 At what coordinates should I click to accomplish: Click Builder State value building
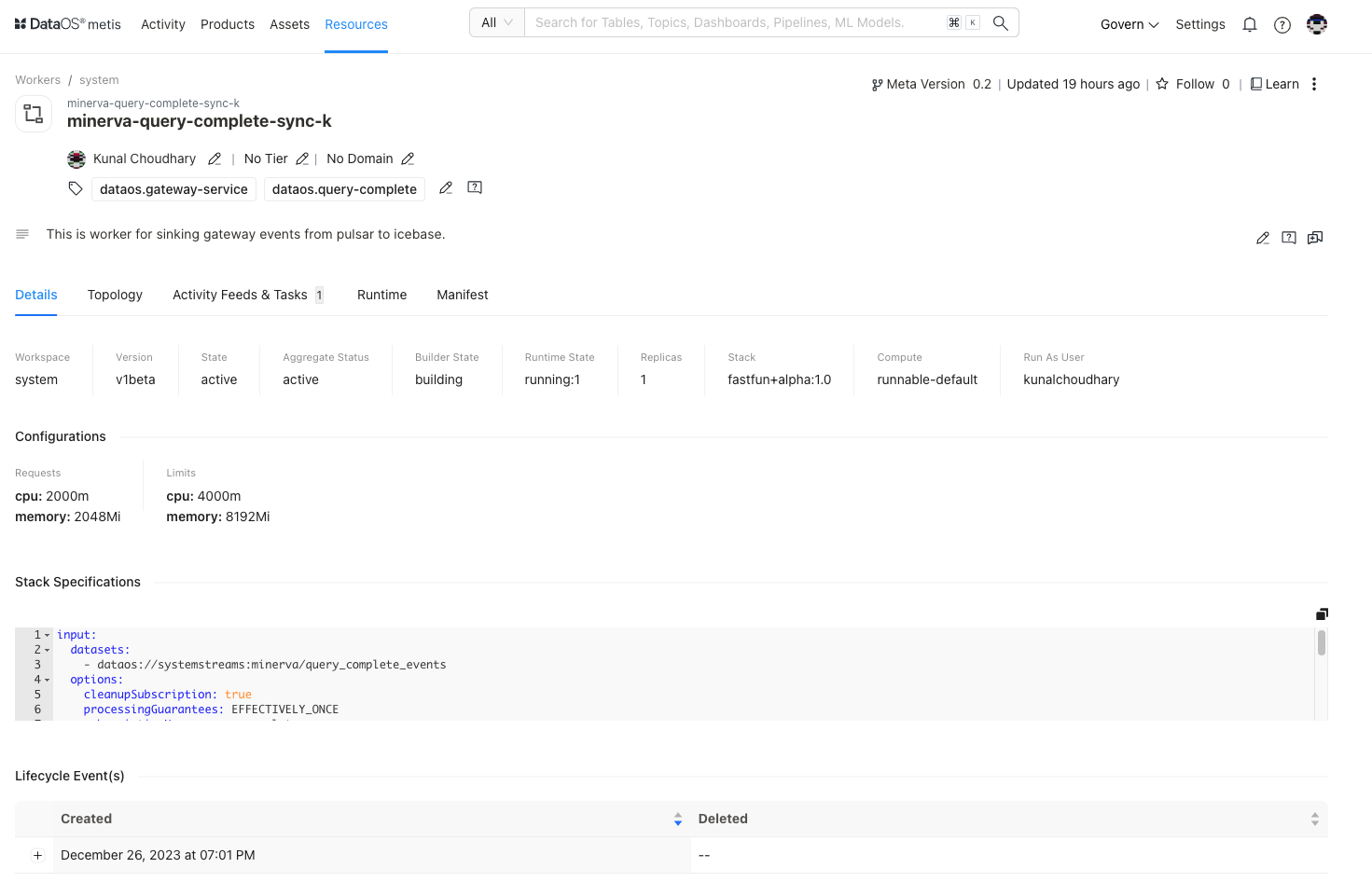[x=438, y=379]
